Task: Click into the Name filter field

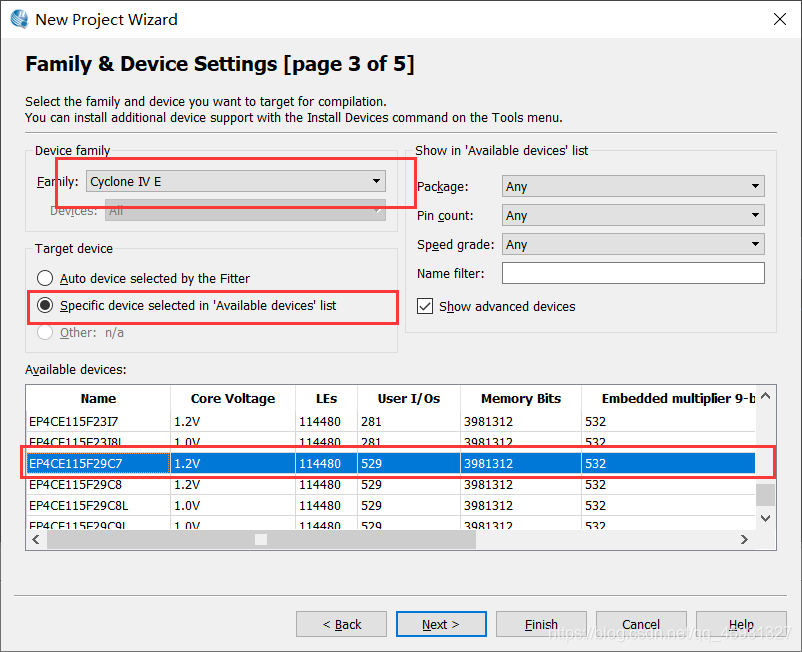Action: (x=633, y=273)
